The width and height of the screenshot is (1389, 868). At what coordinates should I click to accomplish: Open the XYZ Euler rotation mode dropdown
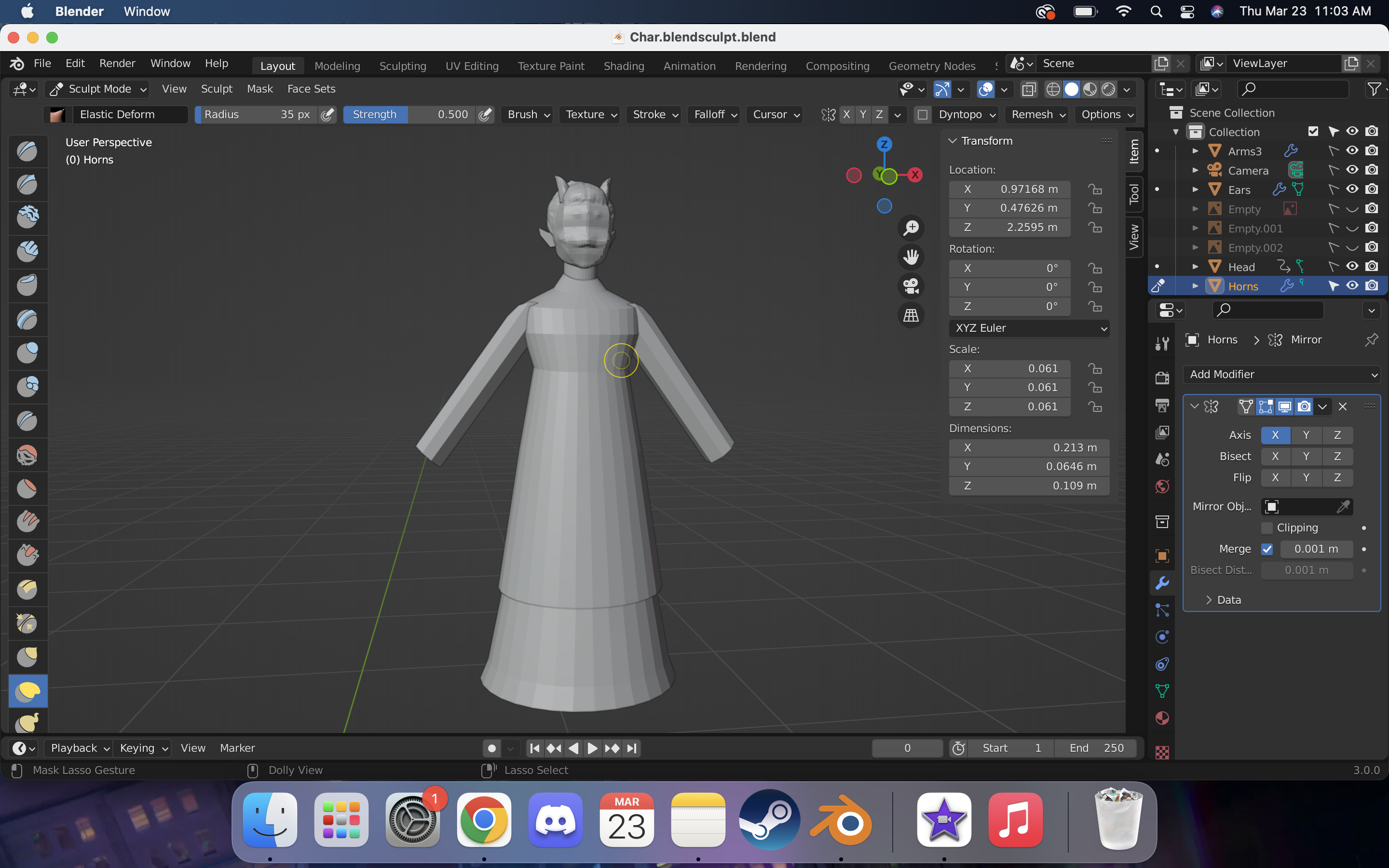1030,328
